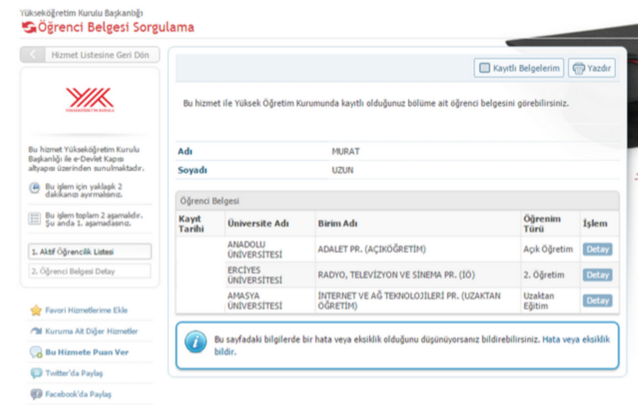Image resolution: width=639 pixels, height=405 pixels.
Task: Click the Twitter speech bubble icon
Action: pyautogui.click(x=36, y=373)
